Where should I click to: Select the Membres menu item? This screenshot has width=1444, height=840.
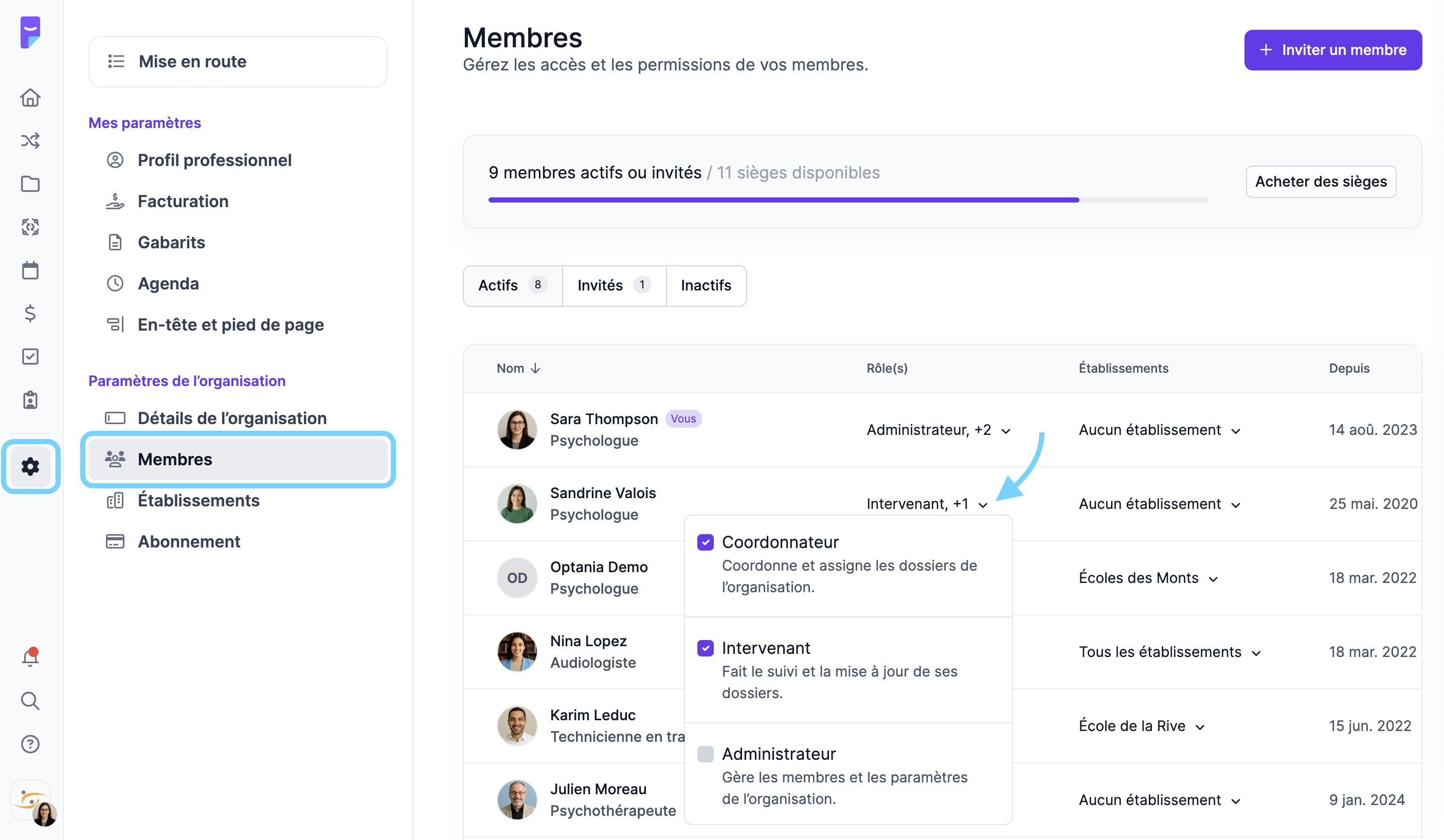click(x=238, y=460)
